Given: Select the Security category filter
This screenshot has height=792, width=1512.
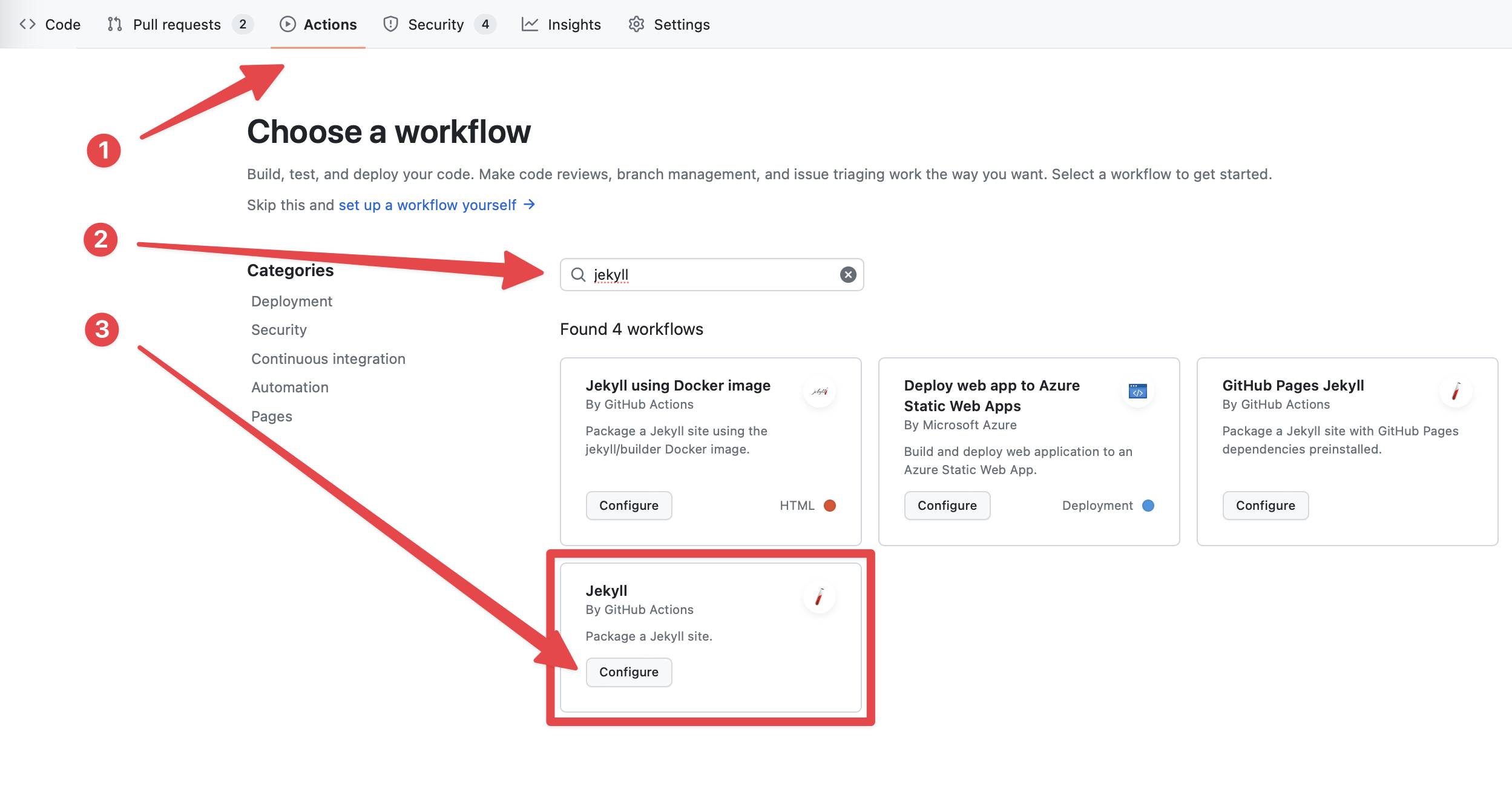Looking at the screenshot, I should [x=279, y=329].
